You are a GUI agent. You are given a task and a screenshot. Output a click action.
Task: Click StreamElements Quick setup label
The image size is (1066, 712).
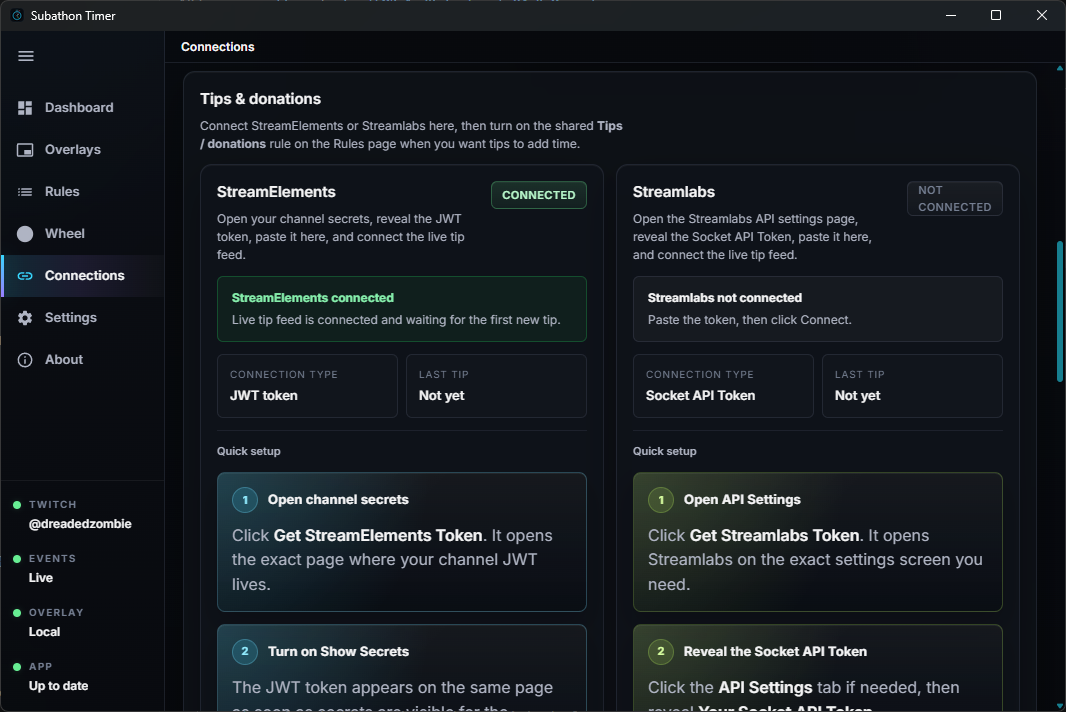[x=249, y=451]
